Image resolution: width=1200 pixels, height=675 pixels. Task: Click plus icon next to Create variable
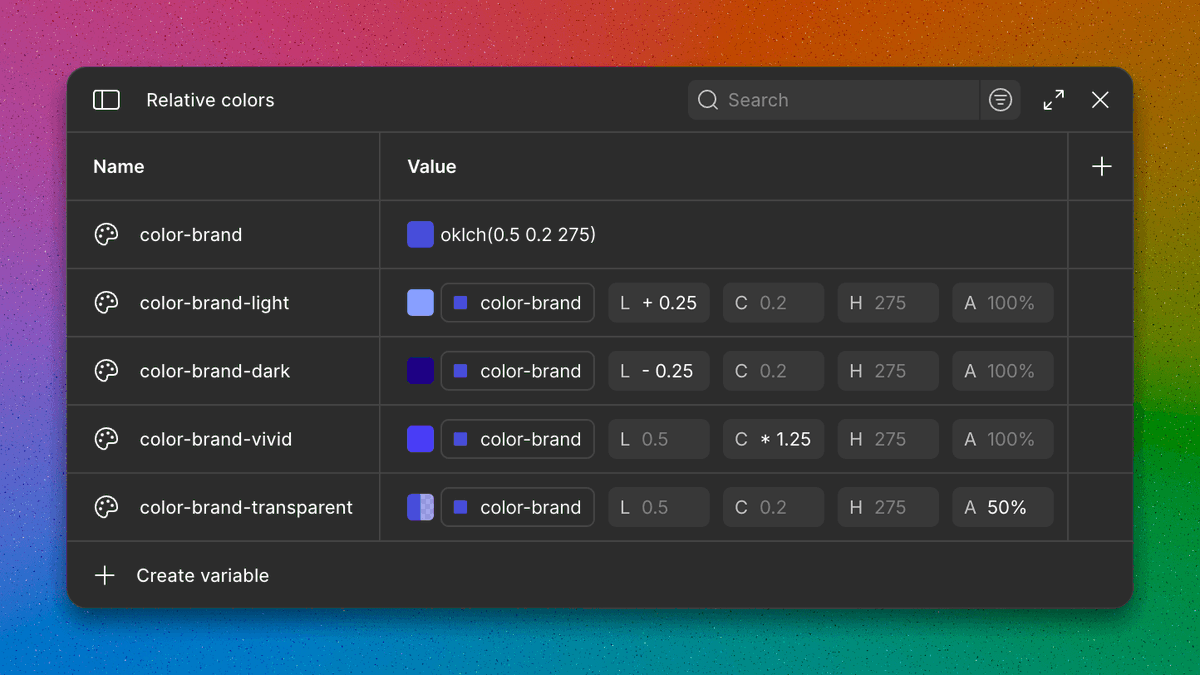click(105, 575)
